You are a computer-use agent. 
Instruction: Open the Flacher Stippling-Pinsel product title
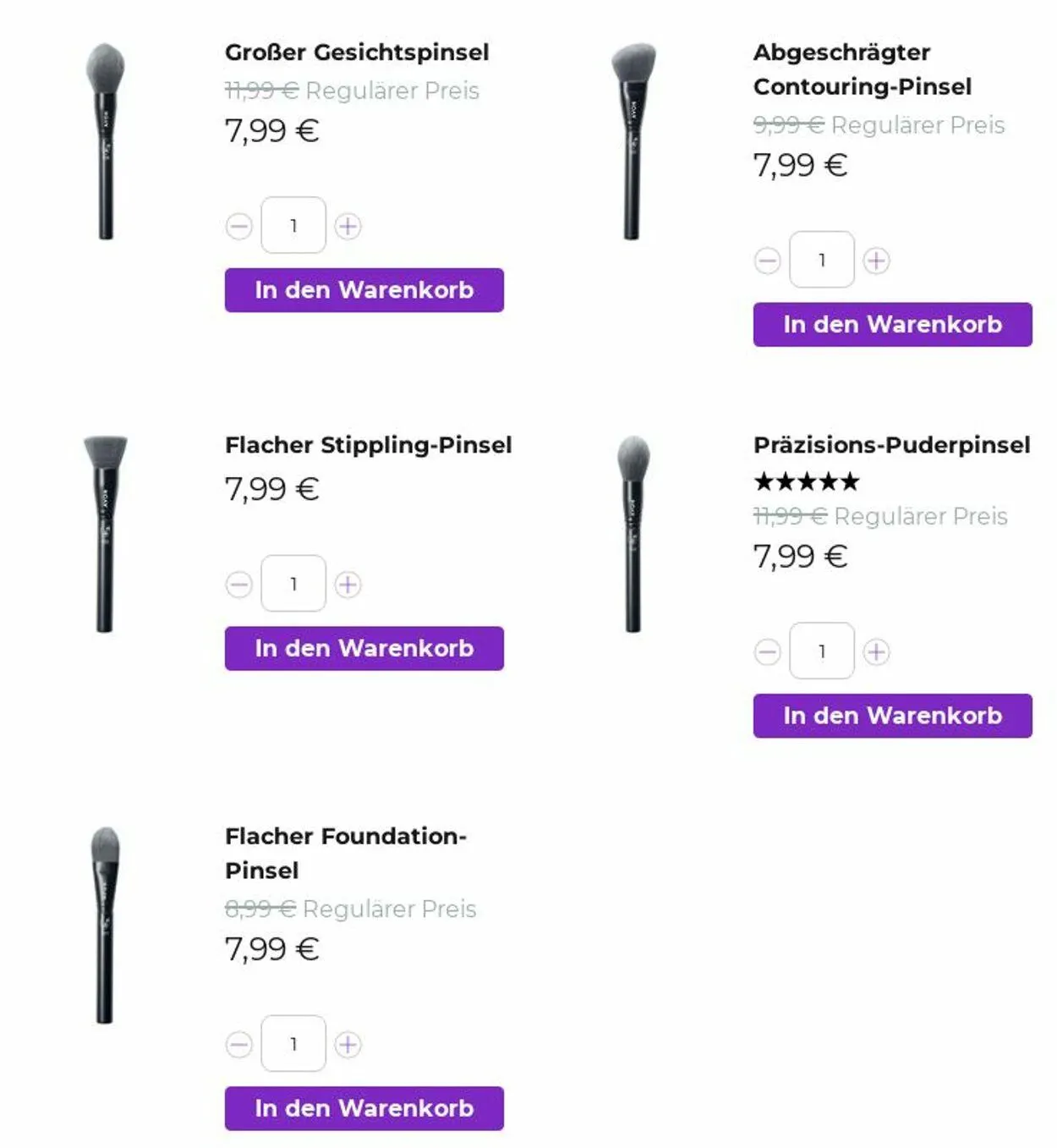pos(368,445)
